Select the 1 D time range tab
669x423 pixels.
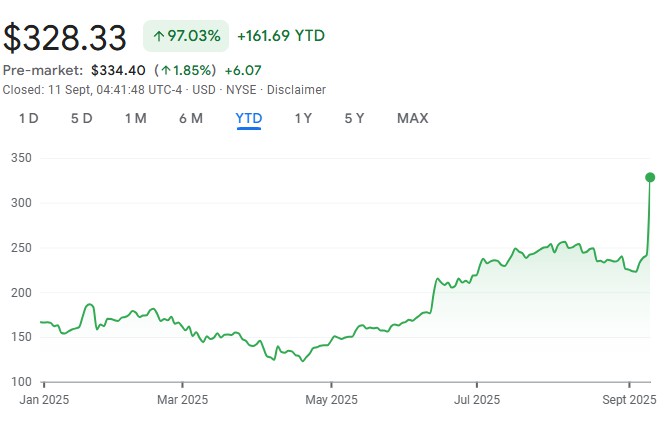pos(29,118)
